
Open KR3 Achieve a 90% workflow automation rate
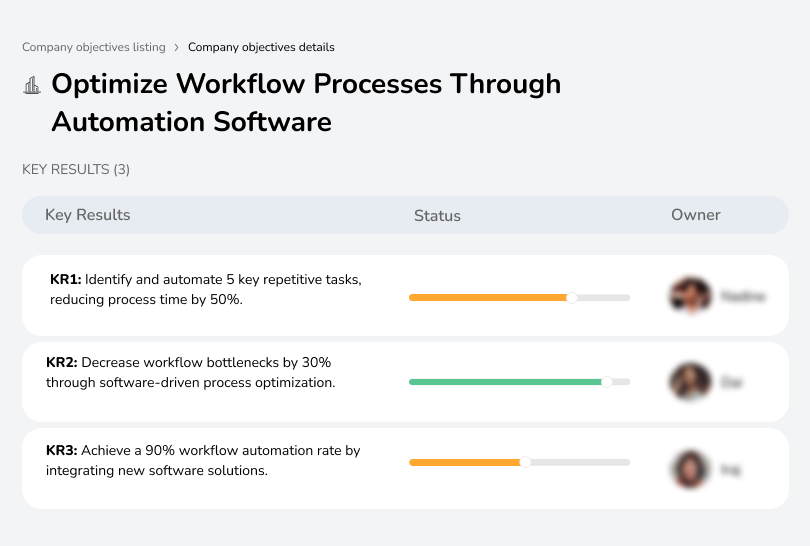pyautogui.click(x=203, y=460)
